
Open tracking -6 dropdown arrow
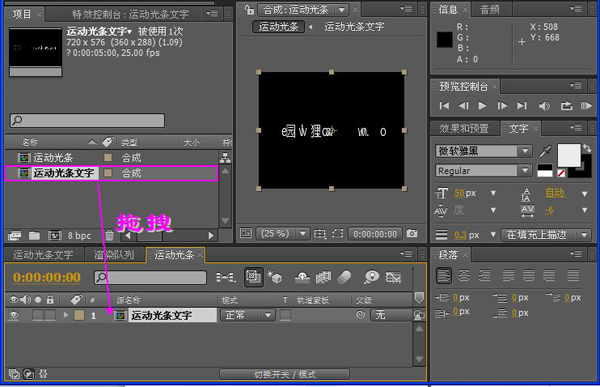click(584, 210)
